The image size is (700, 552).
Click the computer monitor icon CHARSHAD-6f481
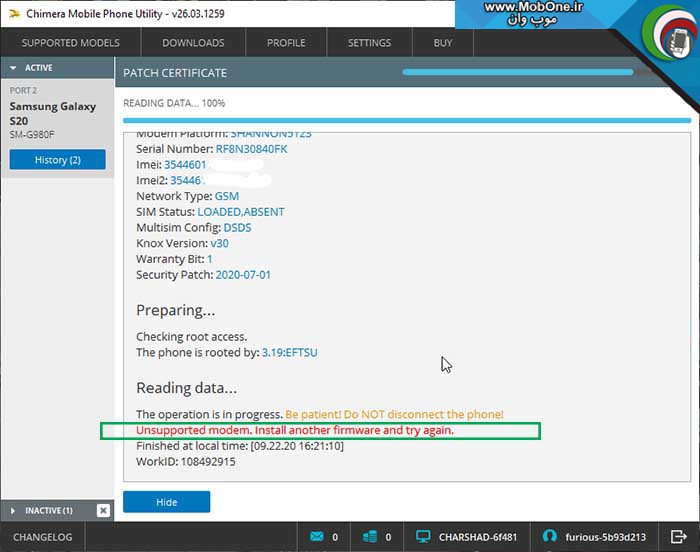[423, 536]
